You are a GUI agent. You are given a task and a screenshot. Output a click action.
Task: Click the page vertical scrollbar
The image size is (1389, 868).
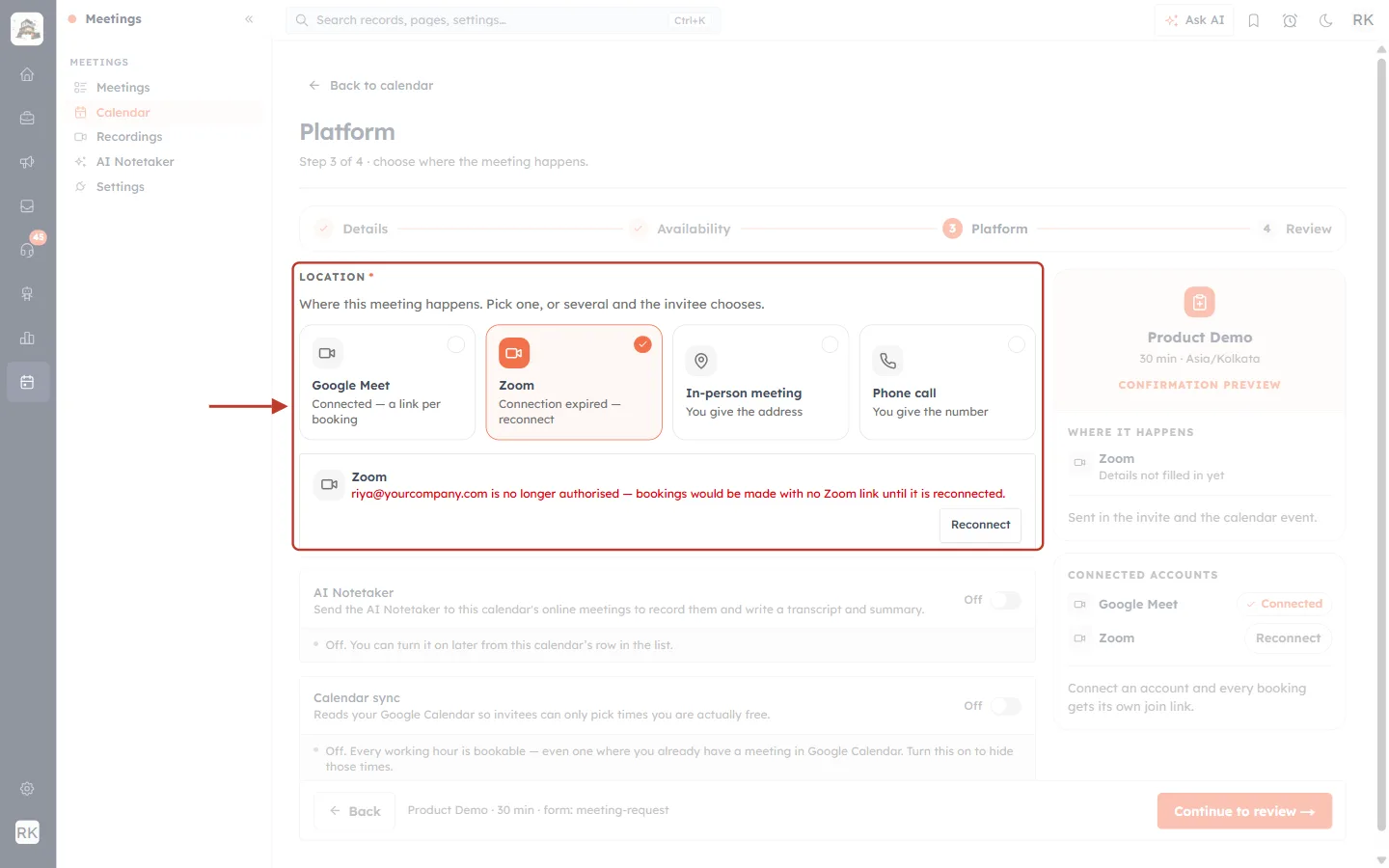tap(1381, 444)
